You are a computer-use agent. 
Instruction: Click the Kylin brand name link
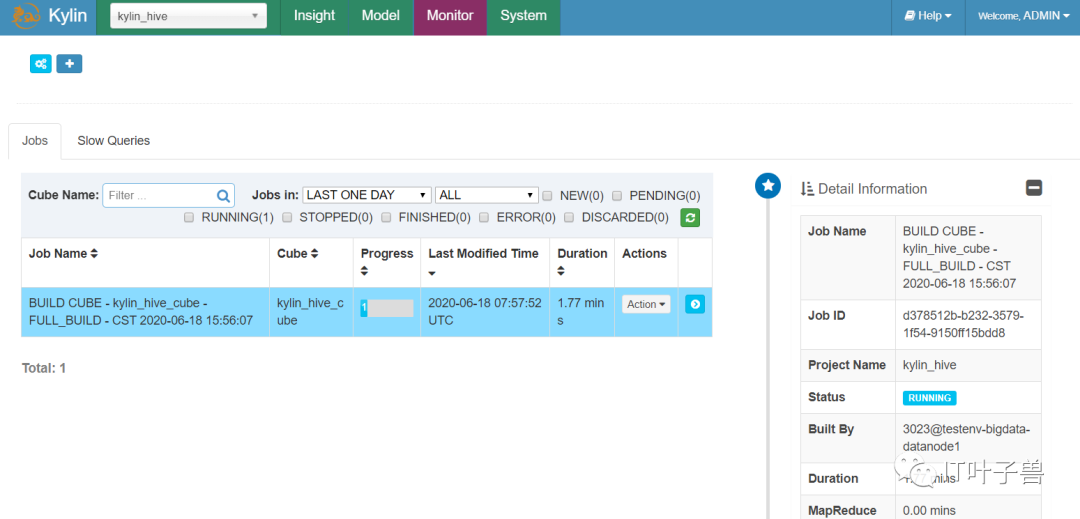coord(68,16)
